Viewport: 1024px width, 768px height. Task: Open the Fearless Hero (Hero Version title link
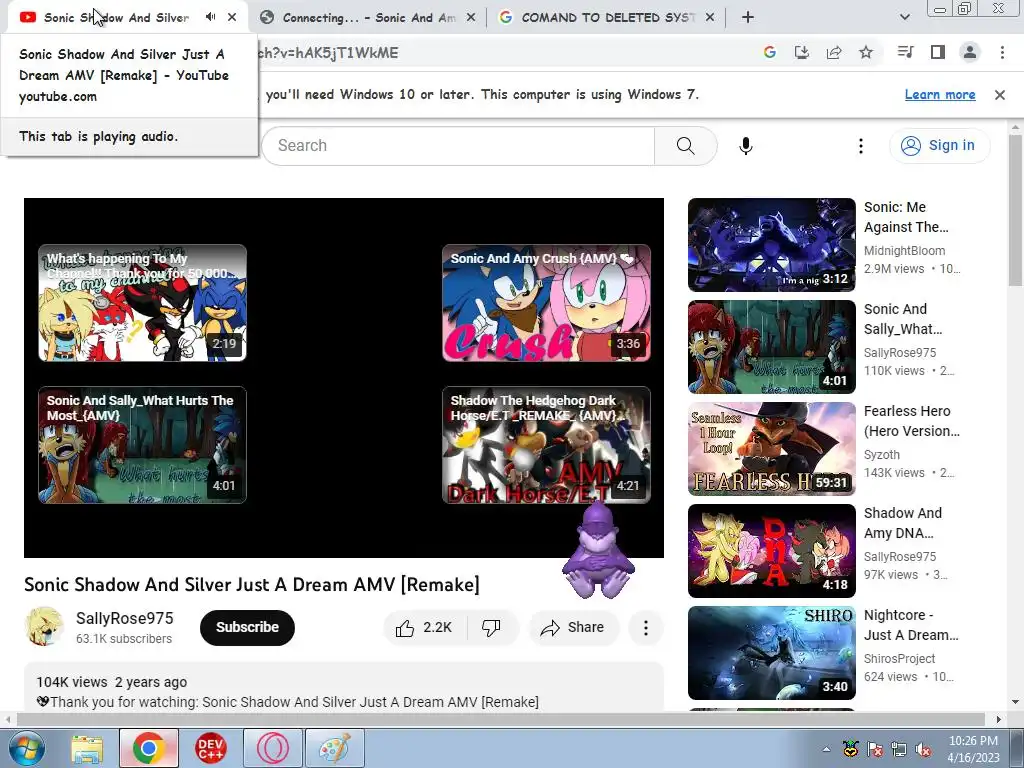(912, 421)
